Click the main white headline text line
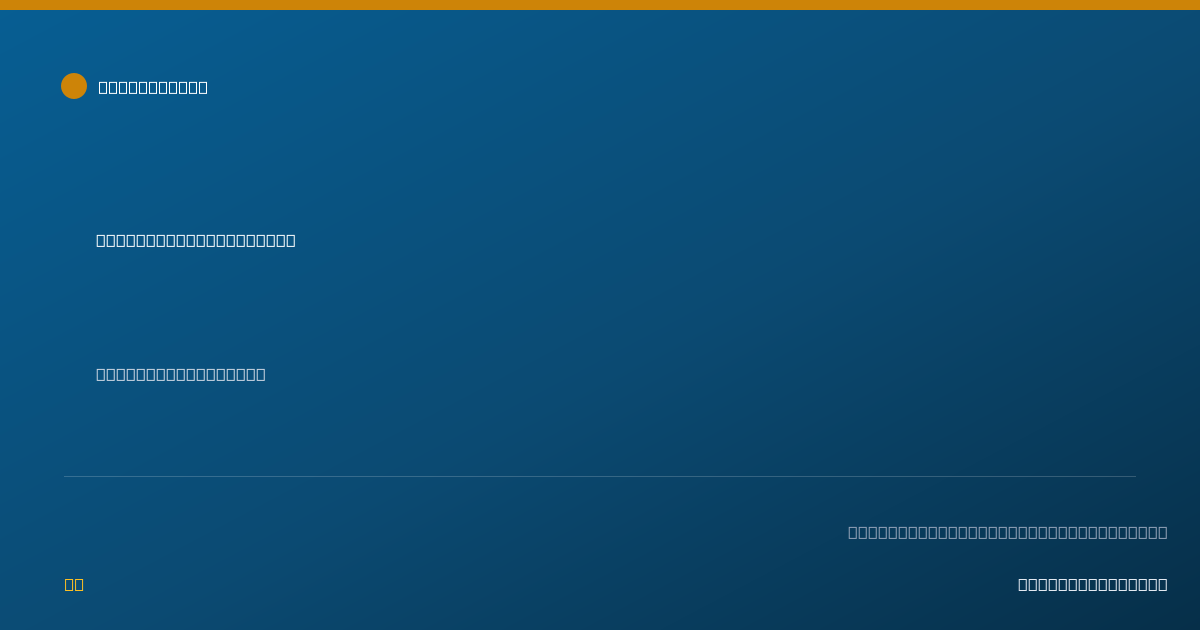This screenshot has height=630, width=1200. tap(196, 240)
